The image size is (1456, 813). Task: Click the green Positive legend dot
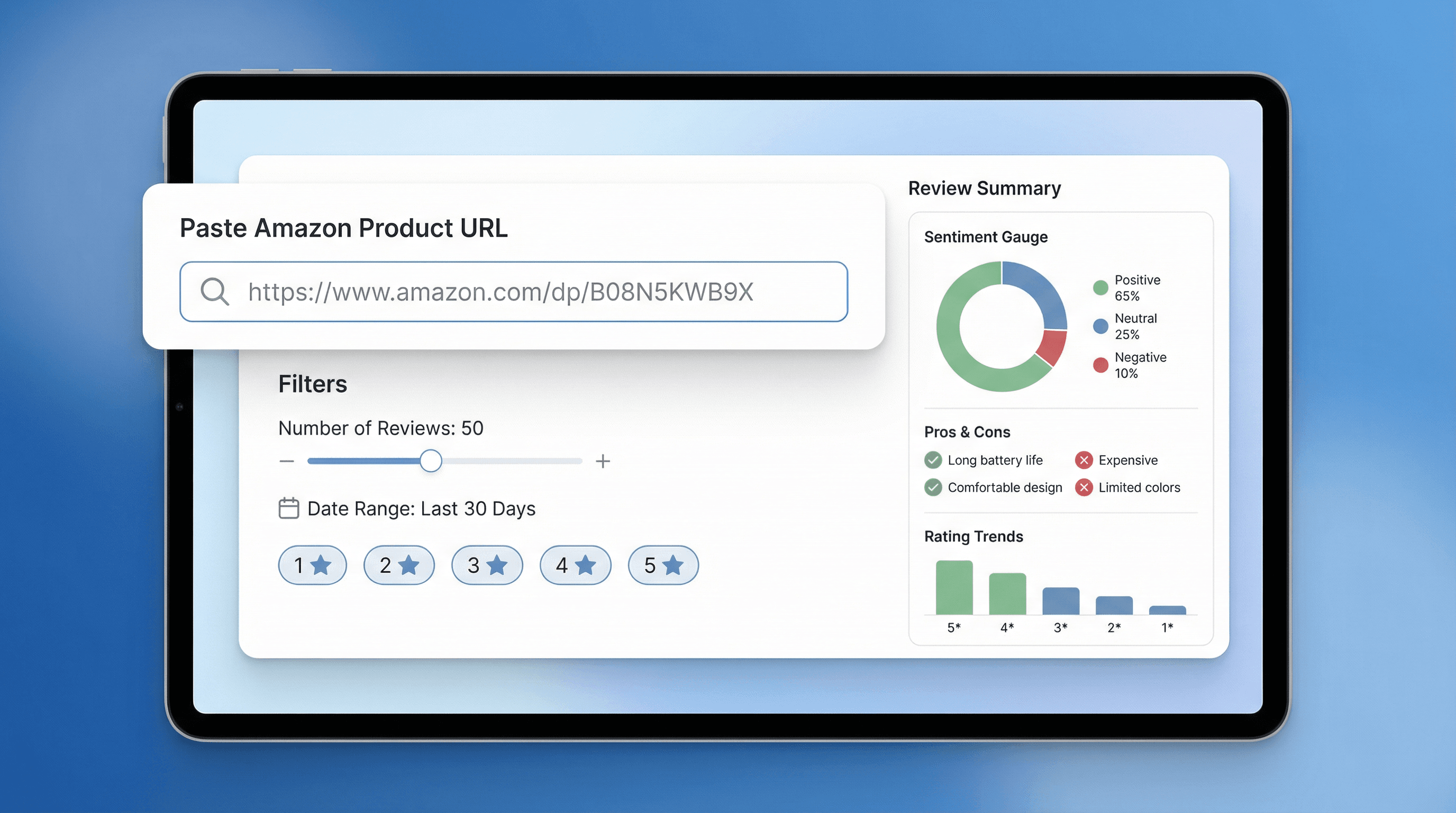[1100, 288]
